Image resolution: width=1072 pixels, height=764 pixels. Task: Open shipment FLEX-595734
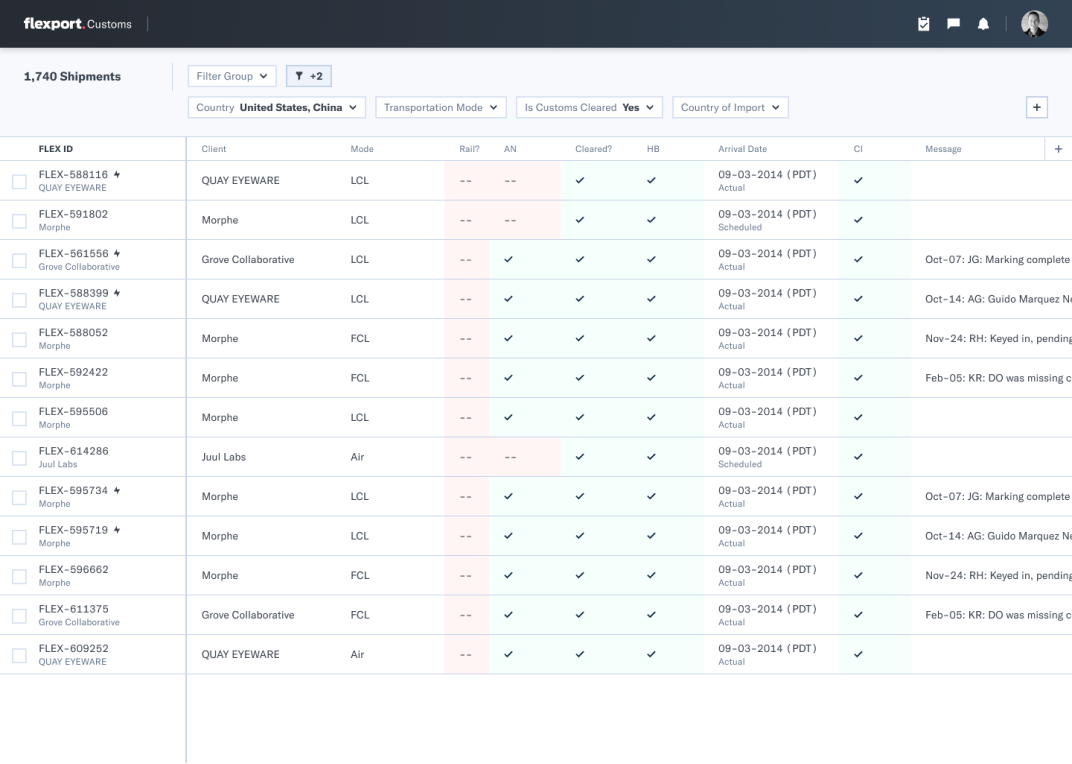[73, 490]
